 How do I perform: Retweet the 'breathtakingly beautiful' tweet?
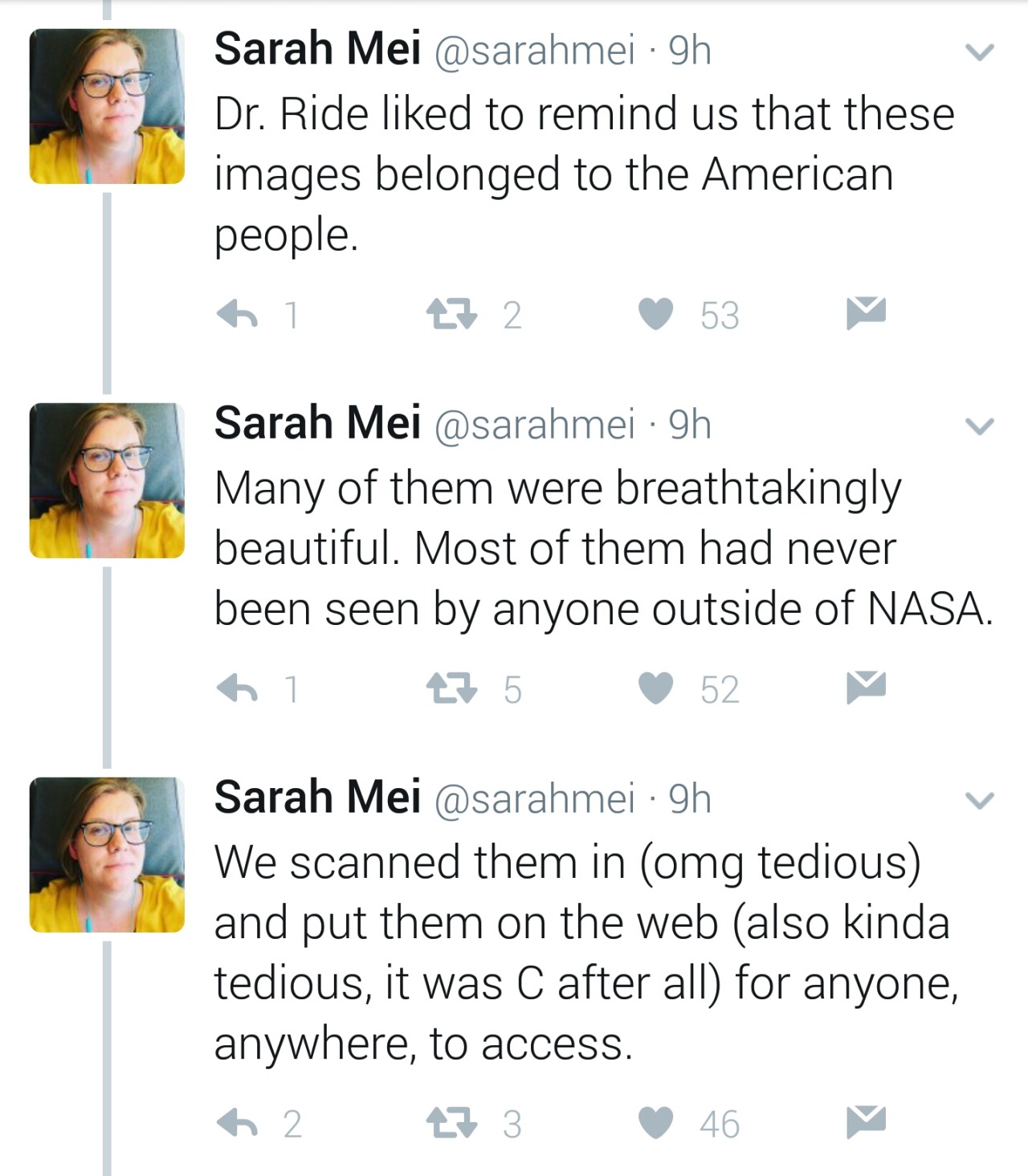450,688
